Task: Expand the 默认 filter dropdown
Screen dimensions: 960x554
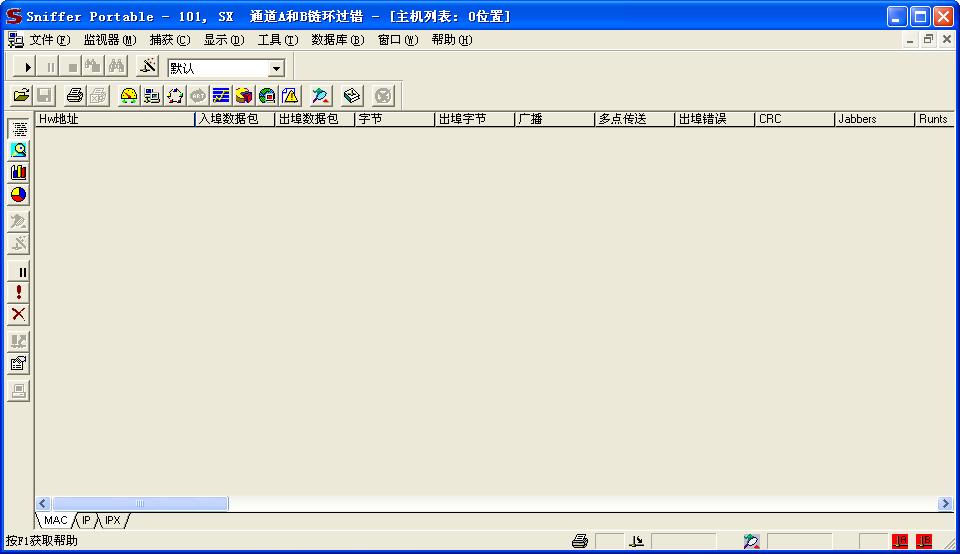Action: click(x=276, y=68)
